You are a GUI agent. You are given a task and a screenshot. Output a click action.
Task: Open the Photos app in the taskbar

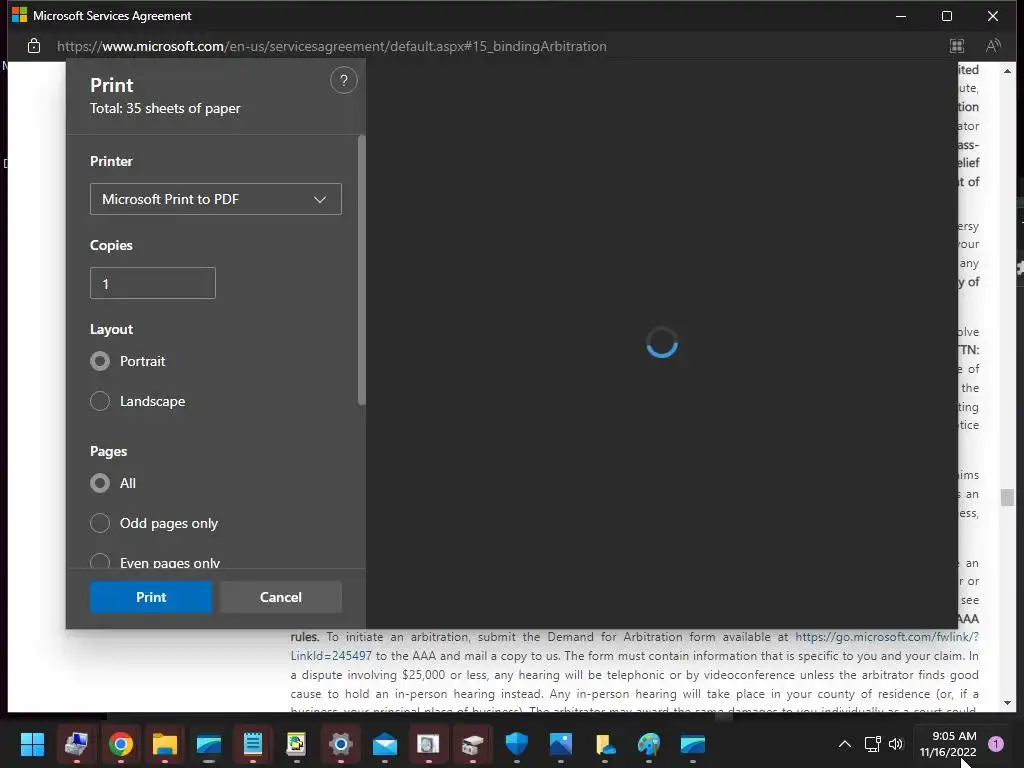point(560,744)
